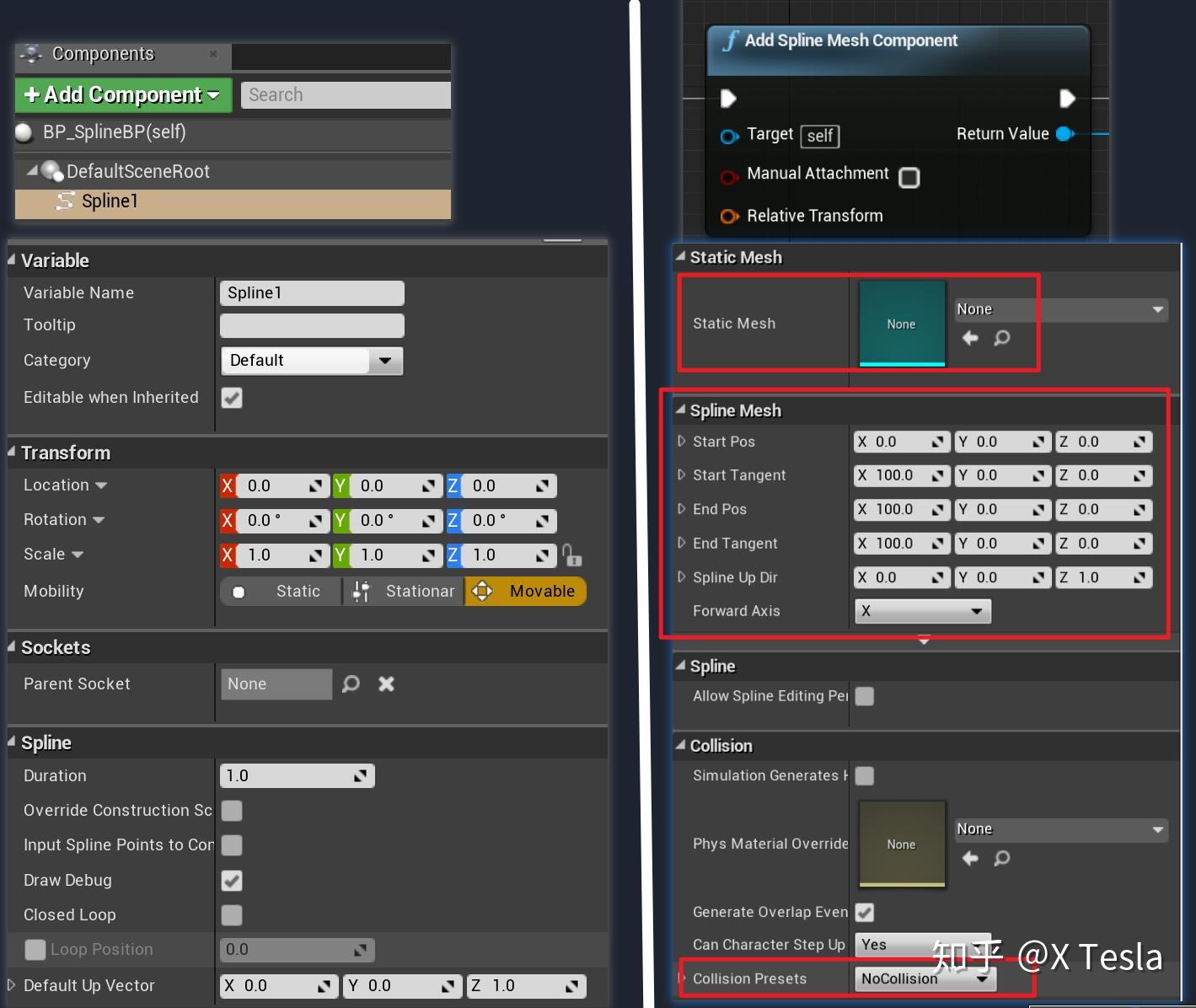Open the Parent Socket search magnifier
Image resolution: width=1196 pixels, height=1008 pixels.
[351, 684]
